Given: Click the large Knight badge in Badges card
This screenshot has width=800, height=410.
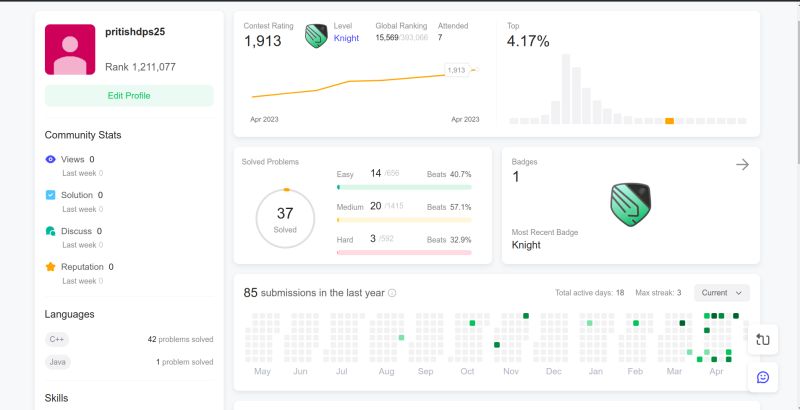Looking at the screenshot, I should (631, 204).
